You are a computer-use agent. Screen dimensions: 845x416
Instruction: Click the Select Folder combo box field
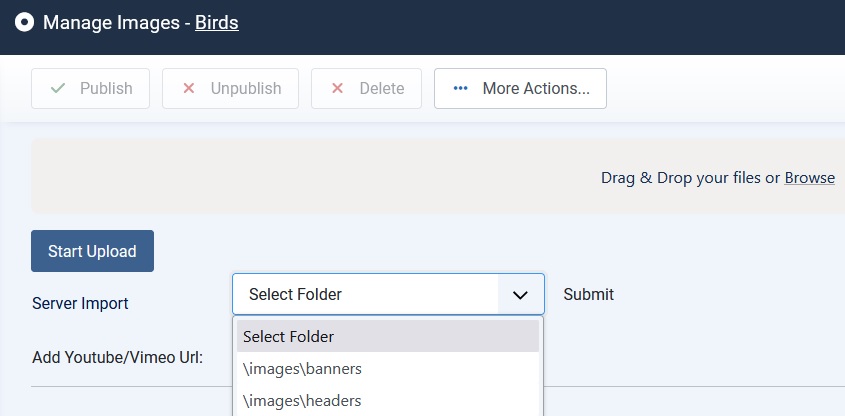388,294
